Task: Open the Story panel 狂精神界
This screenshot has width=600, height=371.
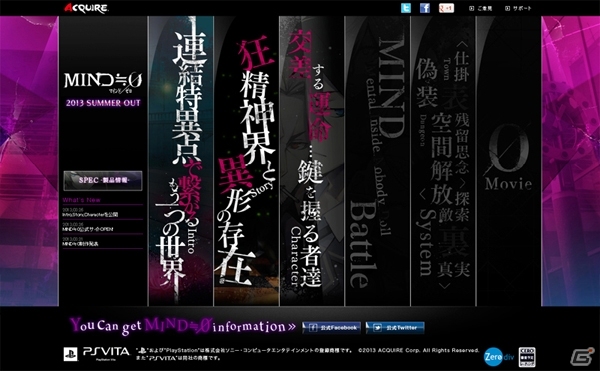Action: pos(246,161)
